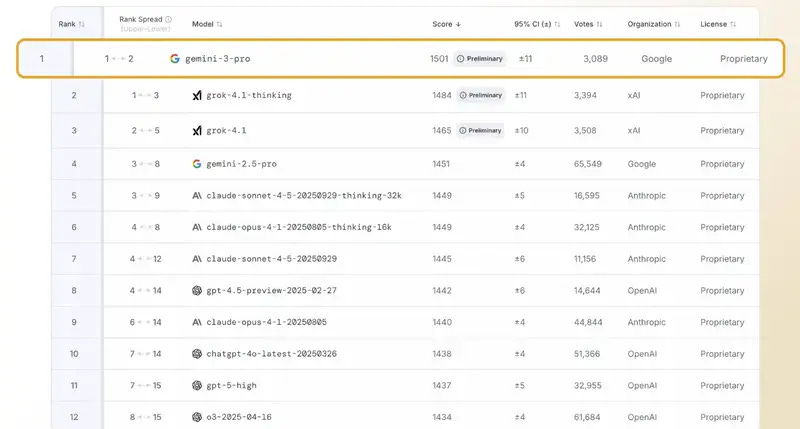Image resolution: width=800 pixels, height=429 pixels.
Task: Click the Votes column header label
Action: [584, 24]
